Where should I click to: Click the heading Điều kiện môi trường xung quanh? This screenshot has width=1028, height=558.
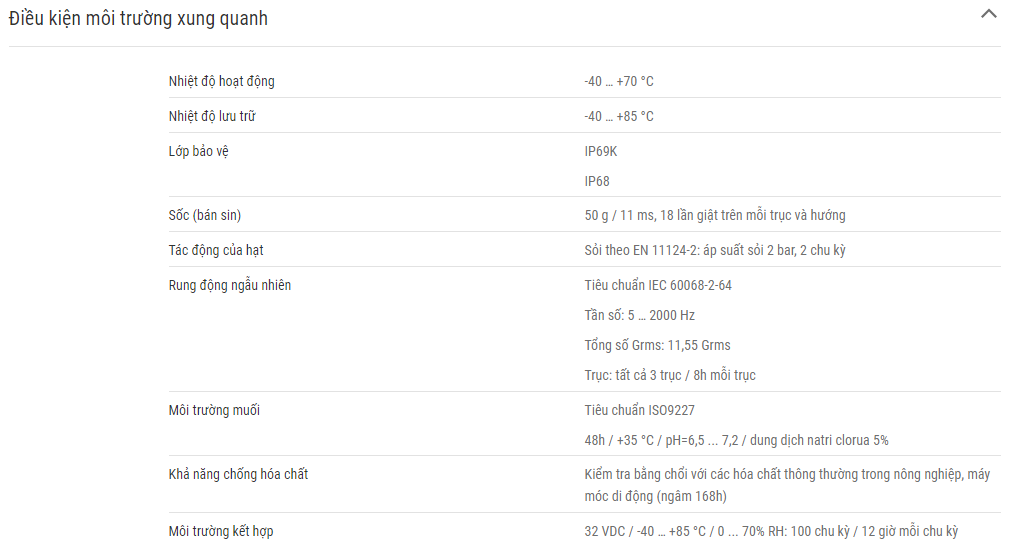click(138, 18)
